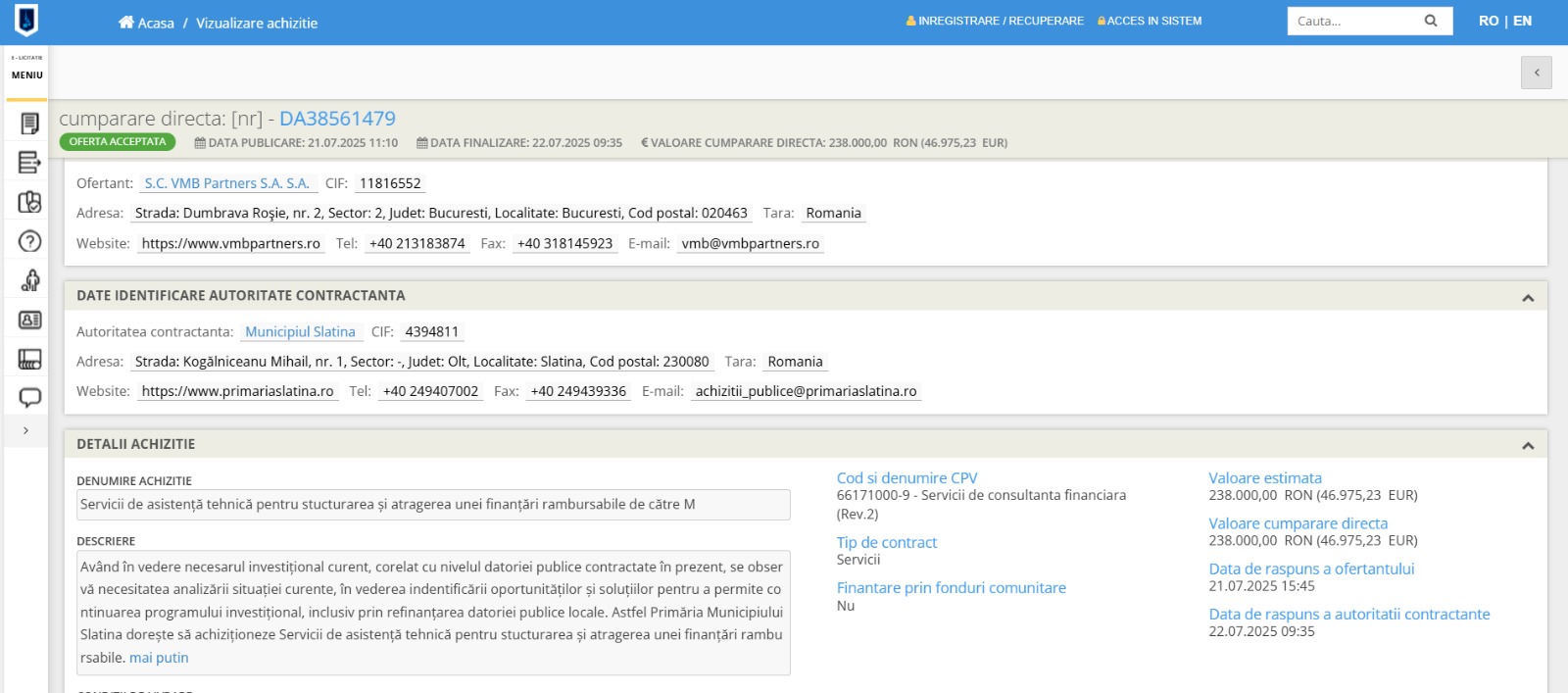Open Municipiul Slatina authority link
Screen dimensions: 1568x693
click(x=300, y=332)
